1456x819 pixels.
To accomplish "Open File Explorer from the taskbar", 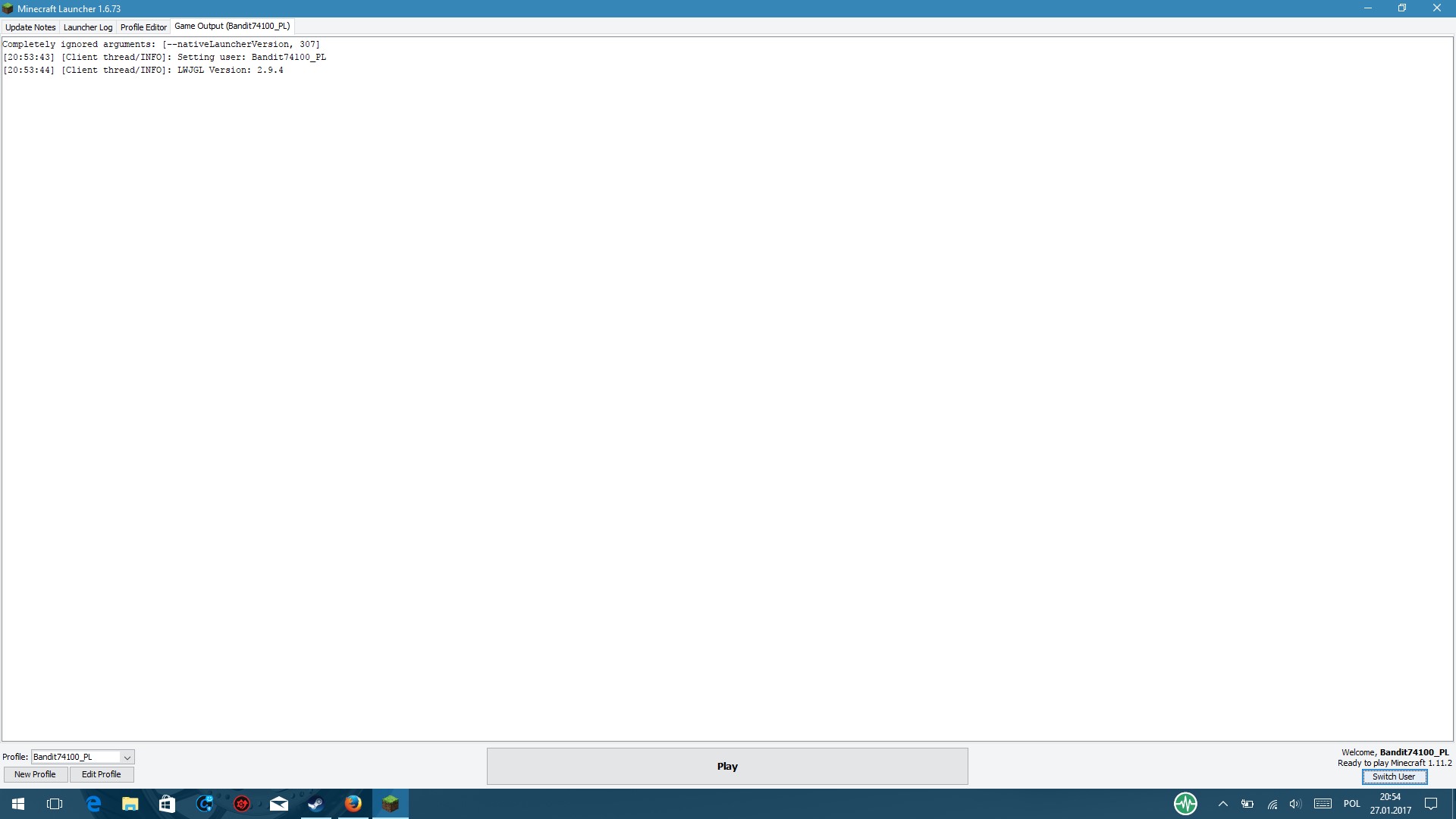I will (x=130, y=804).
